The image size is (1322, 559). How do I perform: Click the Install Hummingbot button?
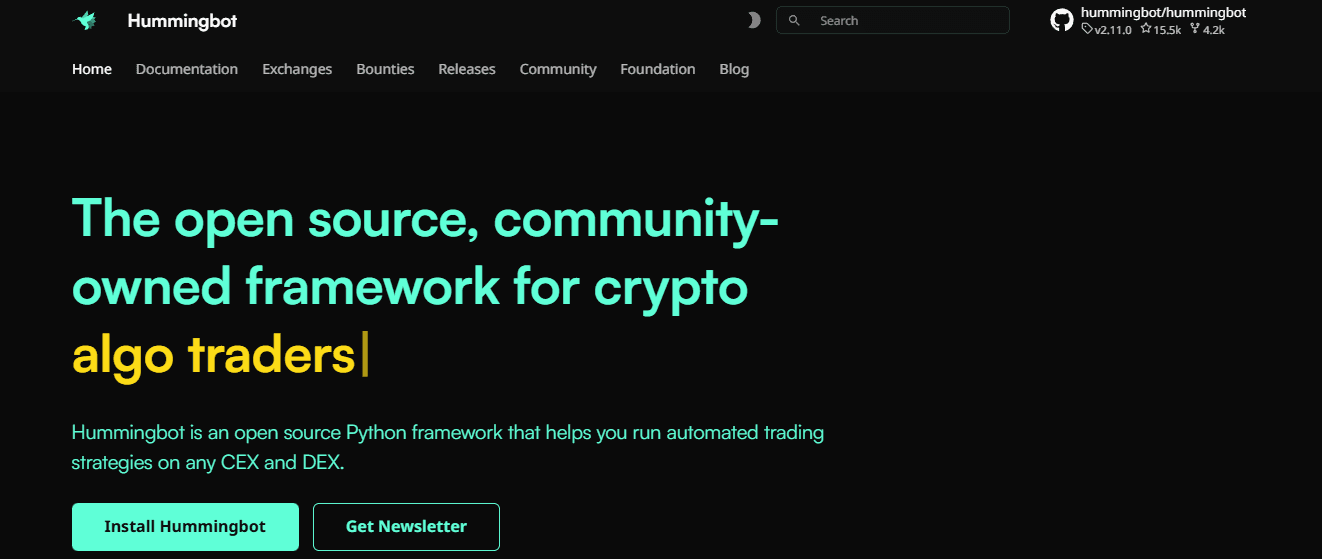[185, 526]
